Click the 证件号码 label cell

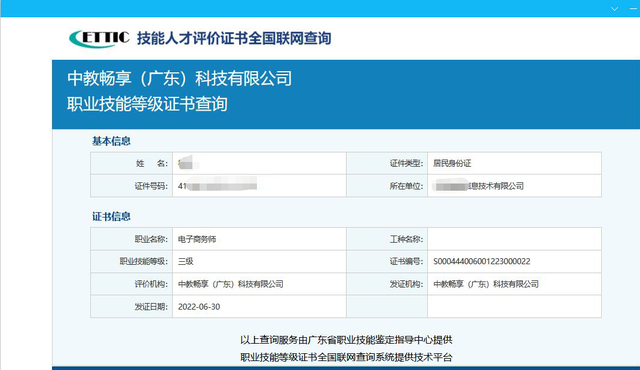tap(131, 186)
